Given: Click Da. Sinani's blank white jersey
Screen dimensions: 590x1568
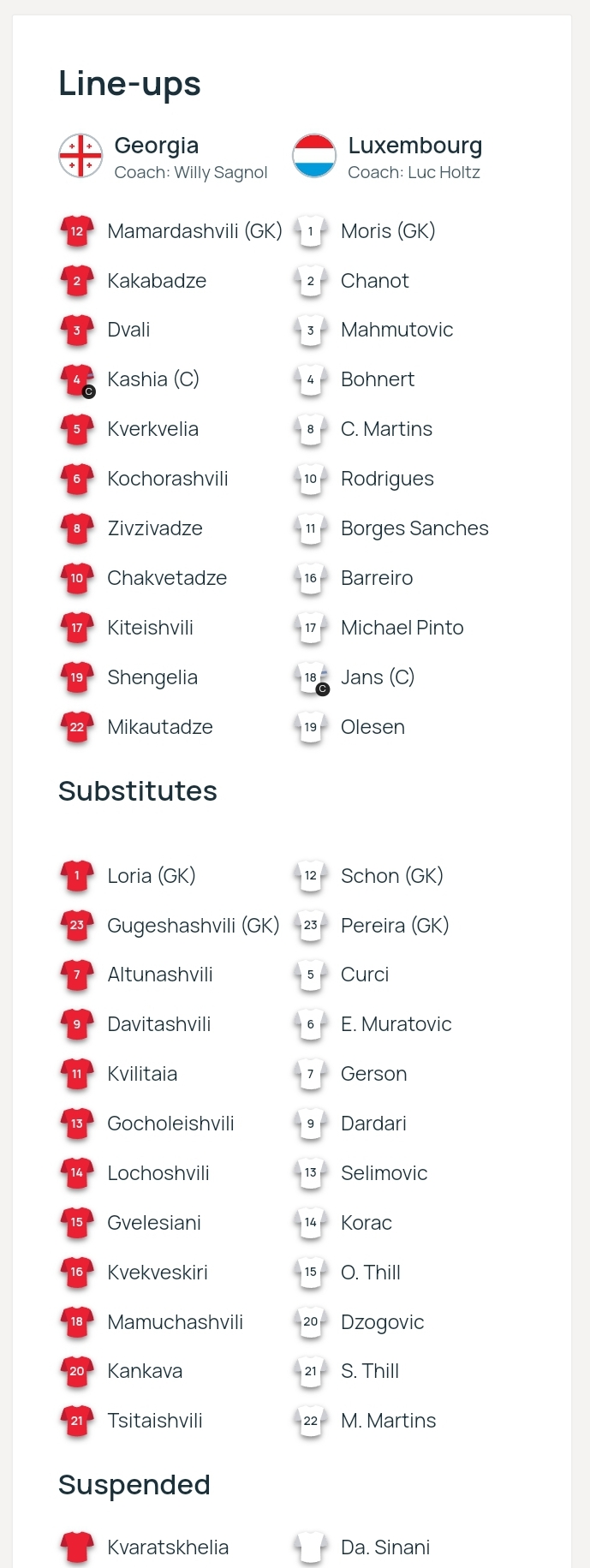Looking at the screenshot, I should [311, 1547].
